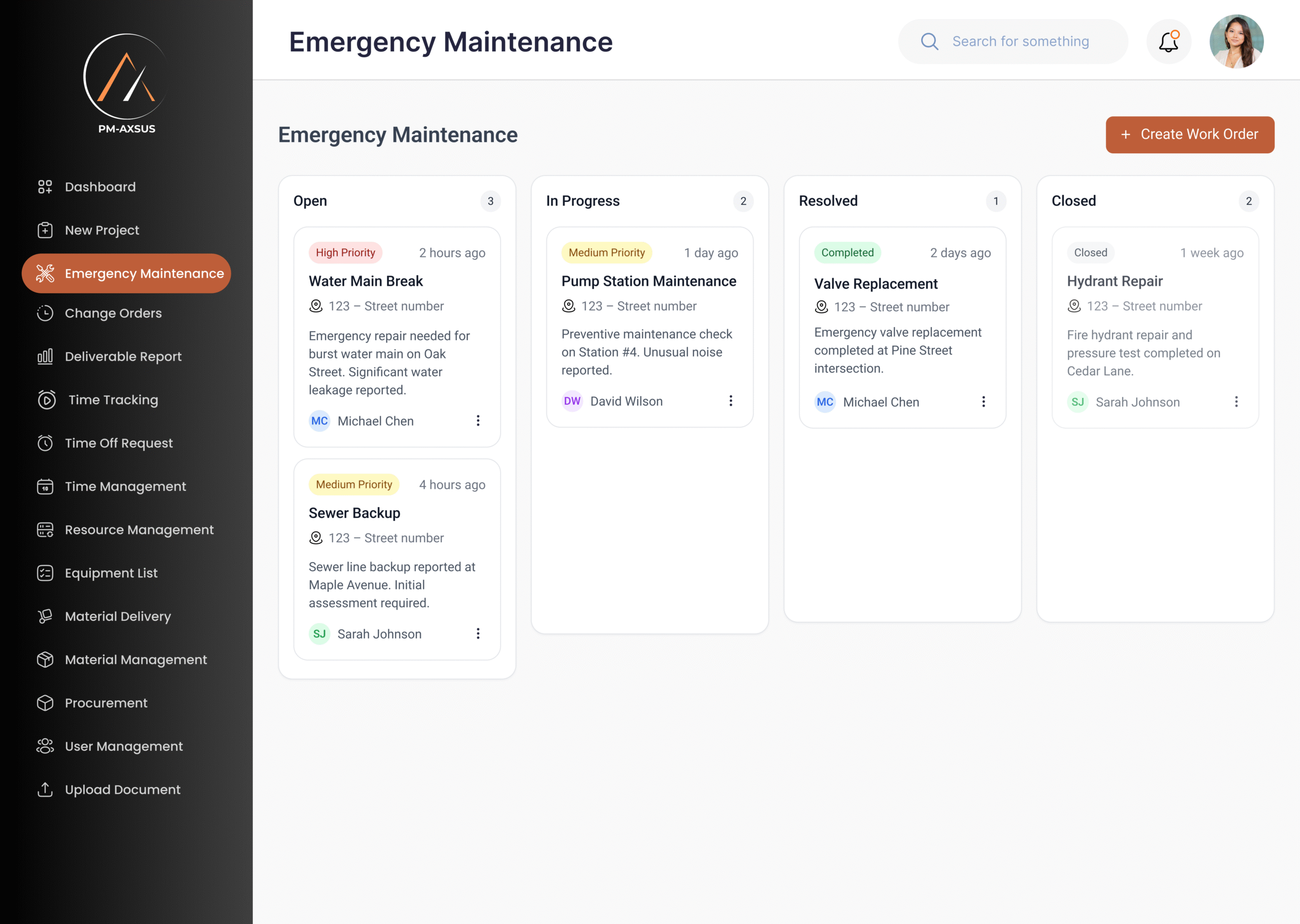Click the notification bell icon
Screen dimensions: 1300x924
tap(1168, 42)
